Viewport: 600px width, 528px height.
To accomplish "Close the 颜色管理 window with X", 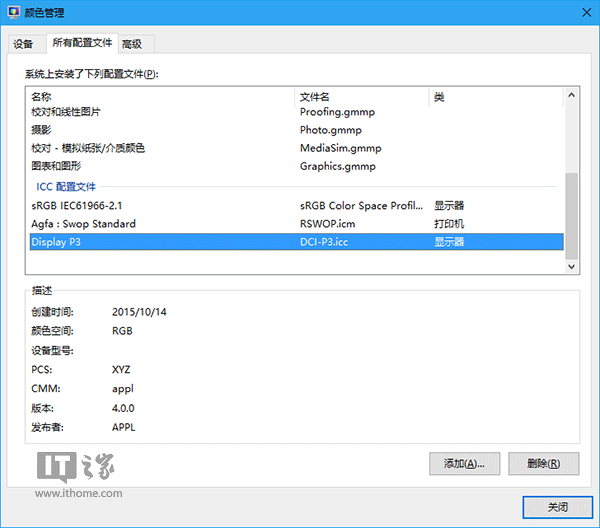I will click(586, 13).
